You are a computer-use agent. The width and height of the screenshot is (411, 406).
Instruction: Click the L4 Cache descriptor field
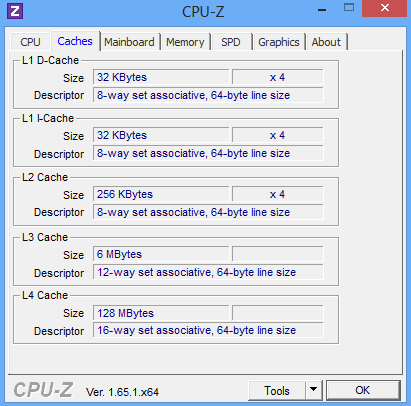[x=208, y=330]
